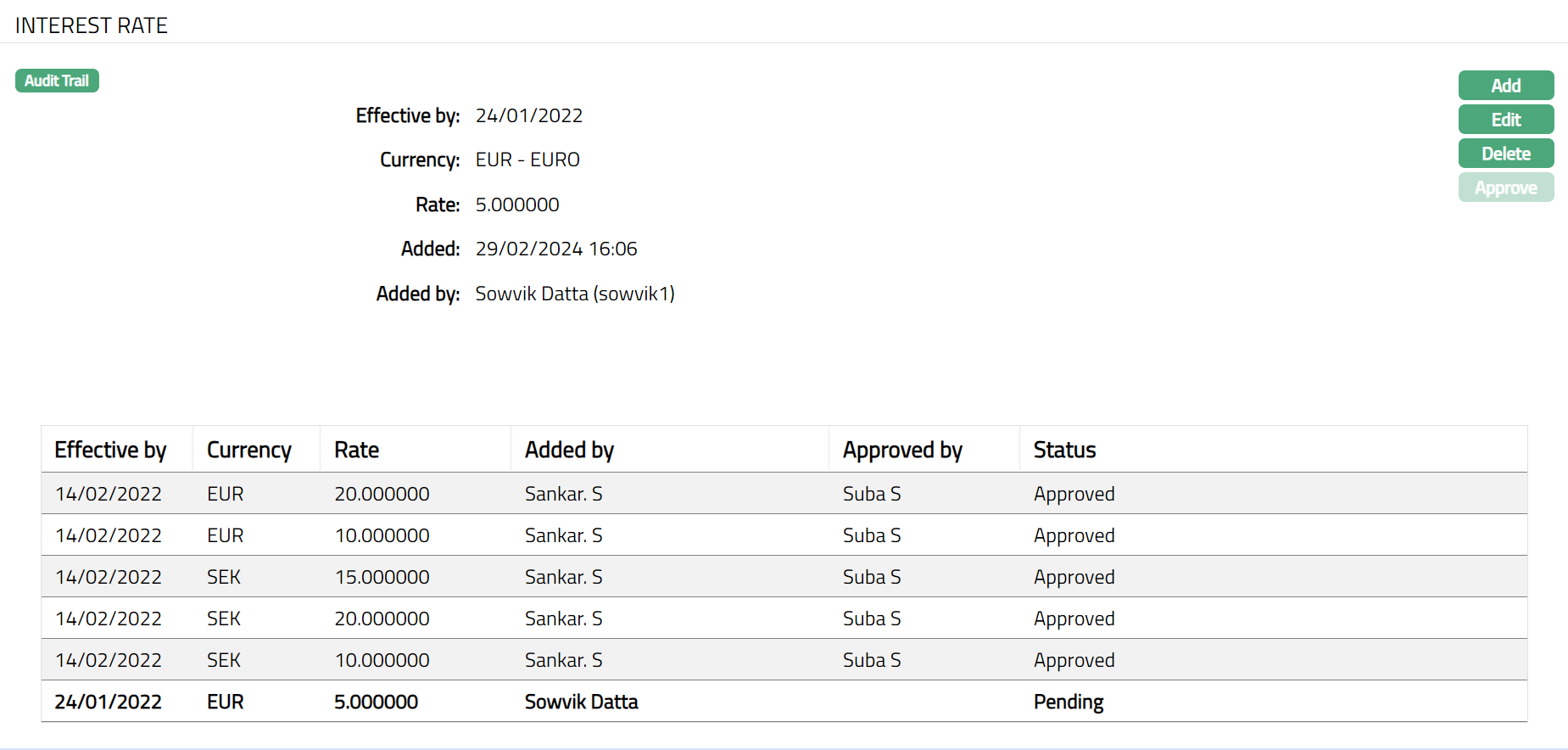Select the SEK row with rate 10.000000
The height and width of the screenshot is (750, 1568).
[382, 660]
